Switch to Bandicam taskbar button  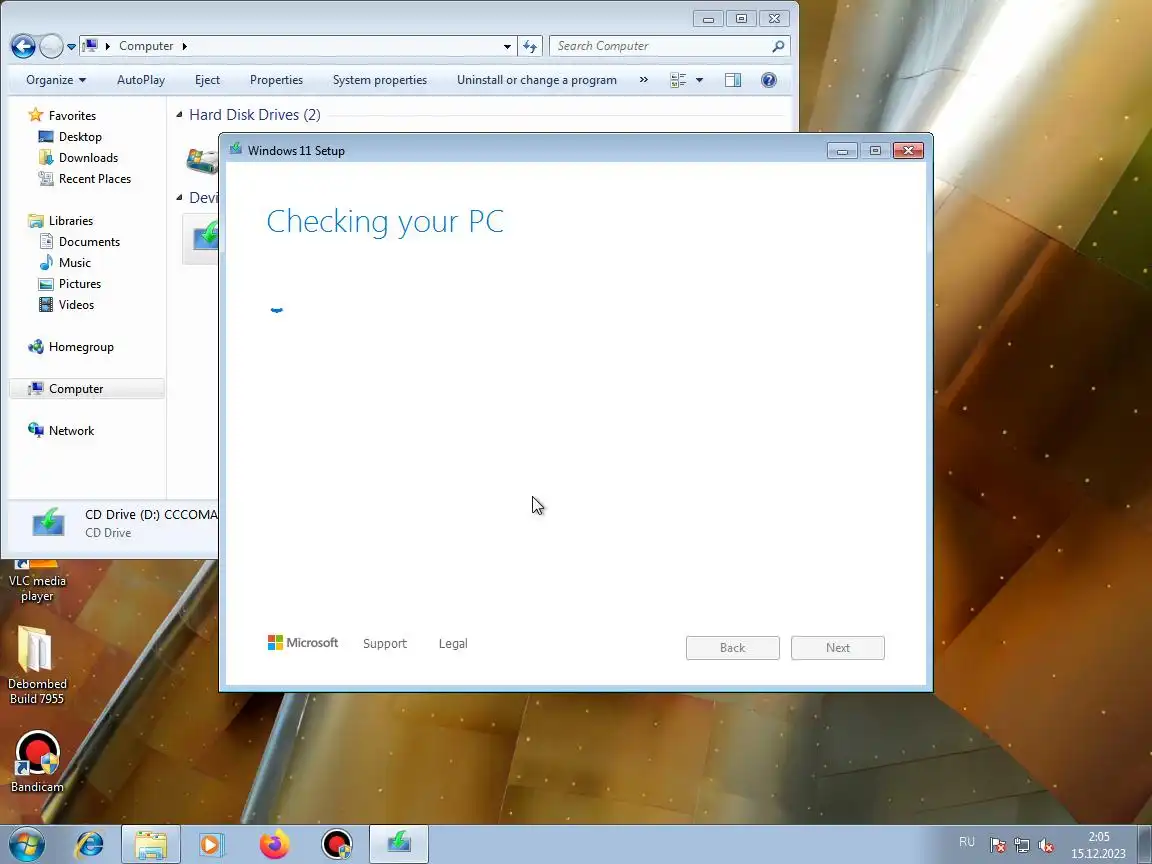coord(337,844)
